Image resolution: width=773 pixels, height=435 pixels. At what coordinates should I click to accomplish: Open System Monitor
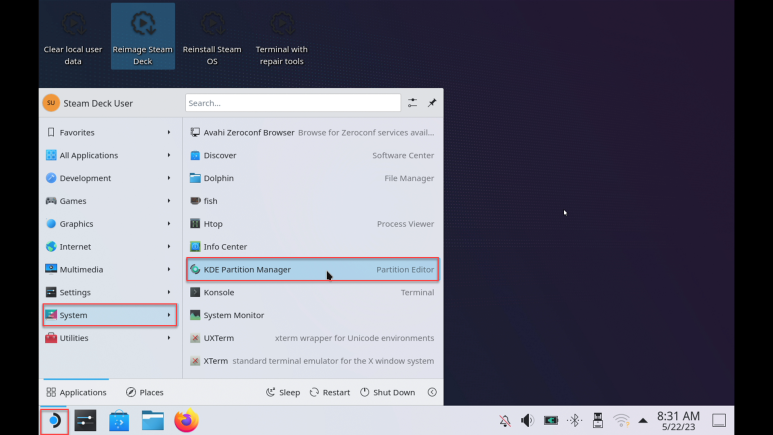coord(313,315)
